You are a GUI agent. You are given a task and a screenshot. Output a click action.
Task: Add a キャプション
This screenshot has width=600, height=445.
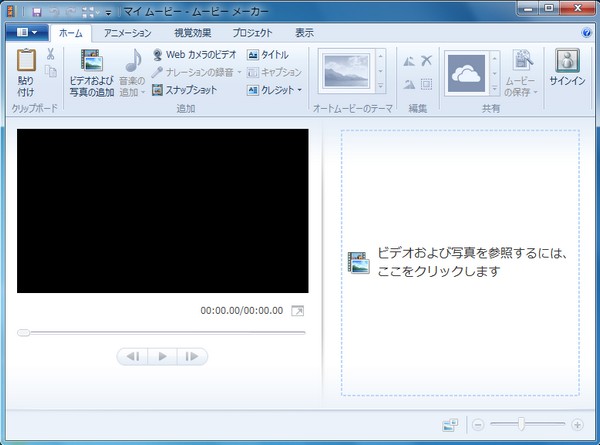point(274,72)
